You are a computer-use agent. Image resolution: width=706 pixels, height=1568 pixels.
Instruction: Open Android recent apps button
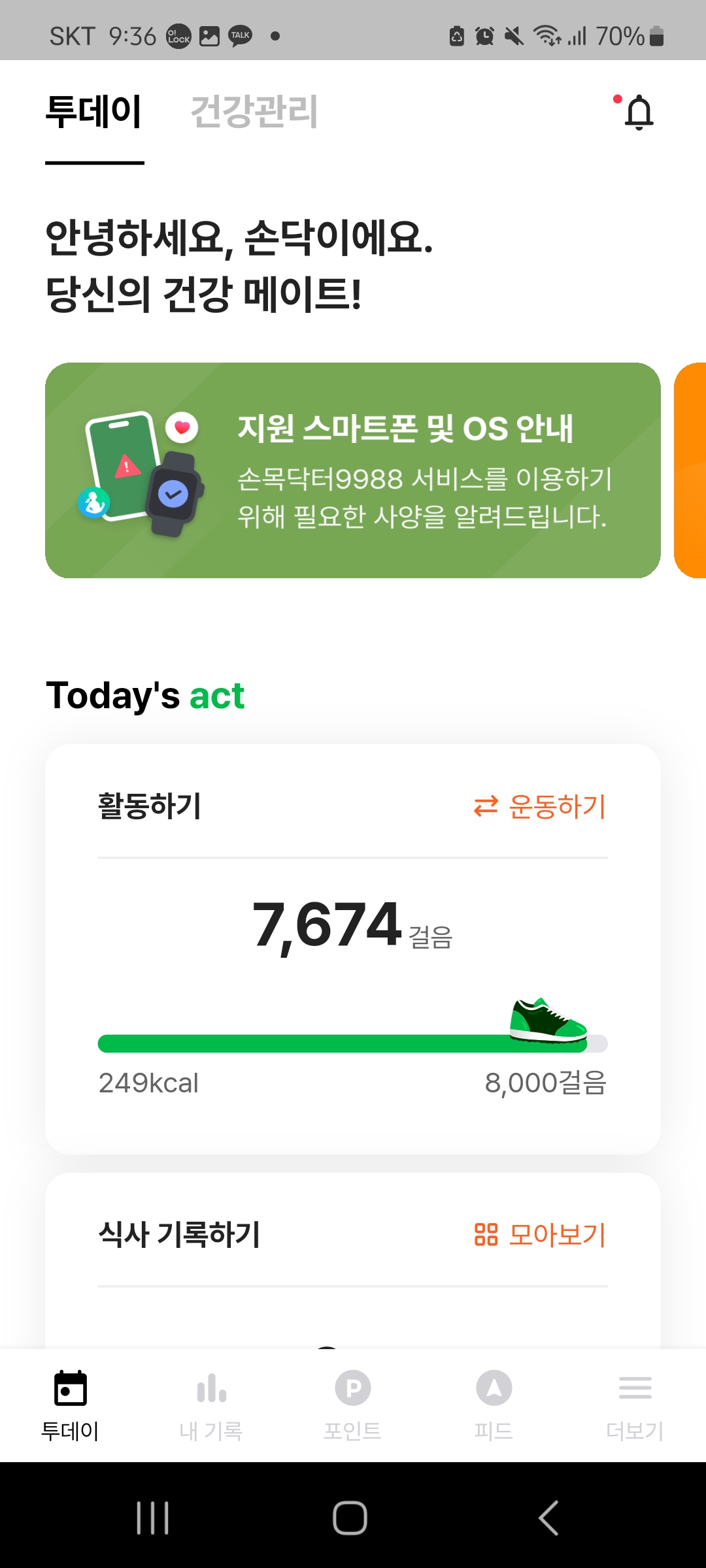click(153, 1517)
